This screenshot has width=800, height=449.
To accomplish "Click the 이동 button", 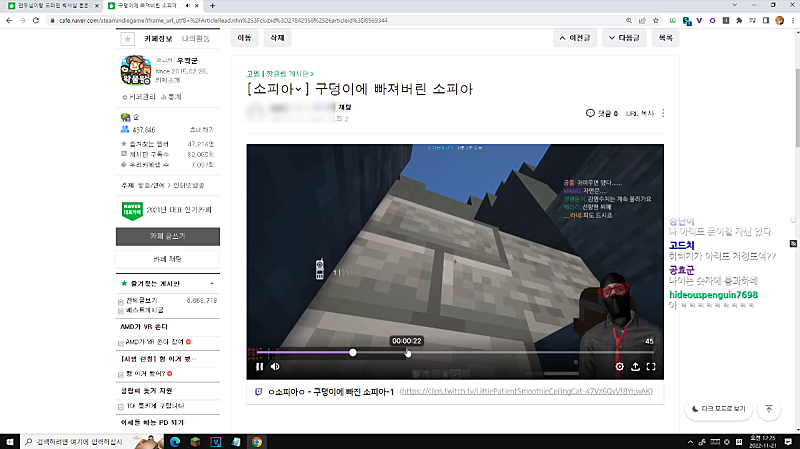I will point(244,38).
